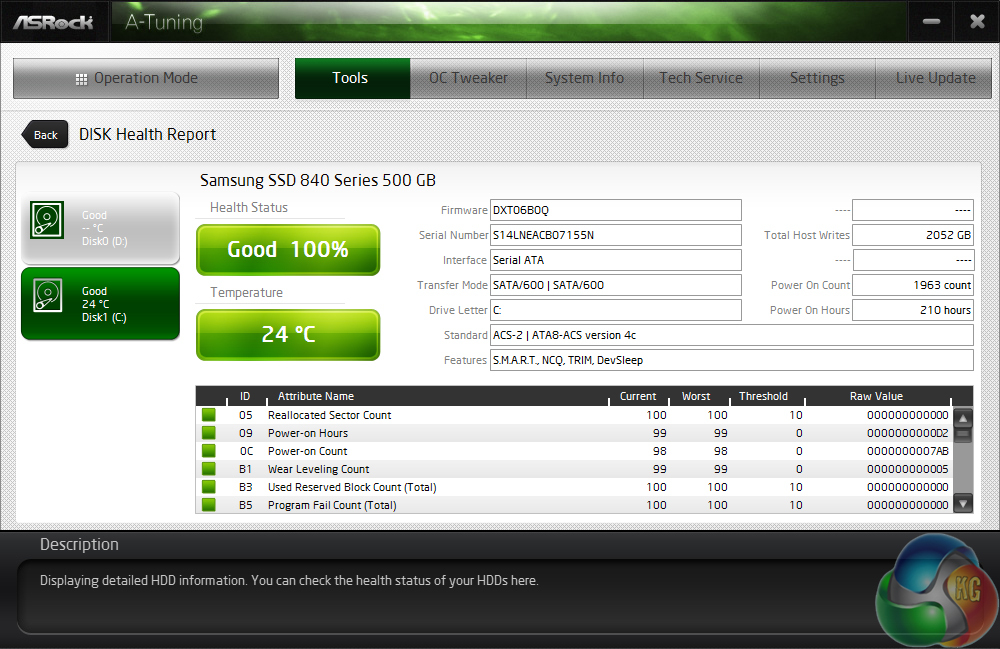Click green status square for Wear Leveling Count
The image size is (1000, 649).
click(209, 469)
